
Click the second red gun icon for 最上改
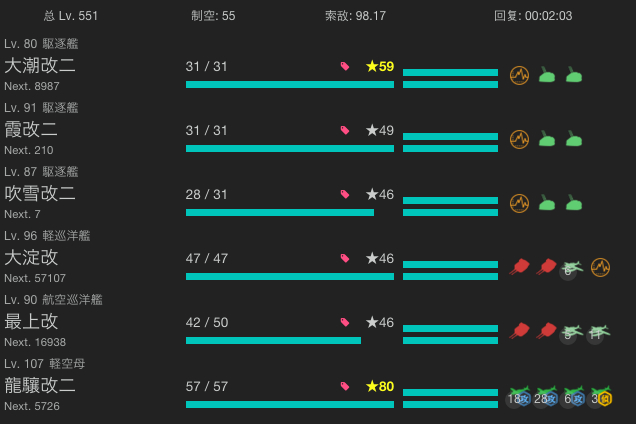(x=546, y=331)
